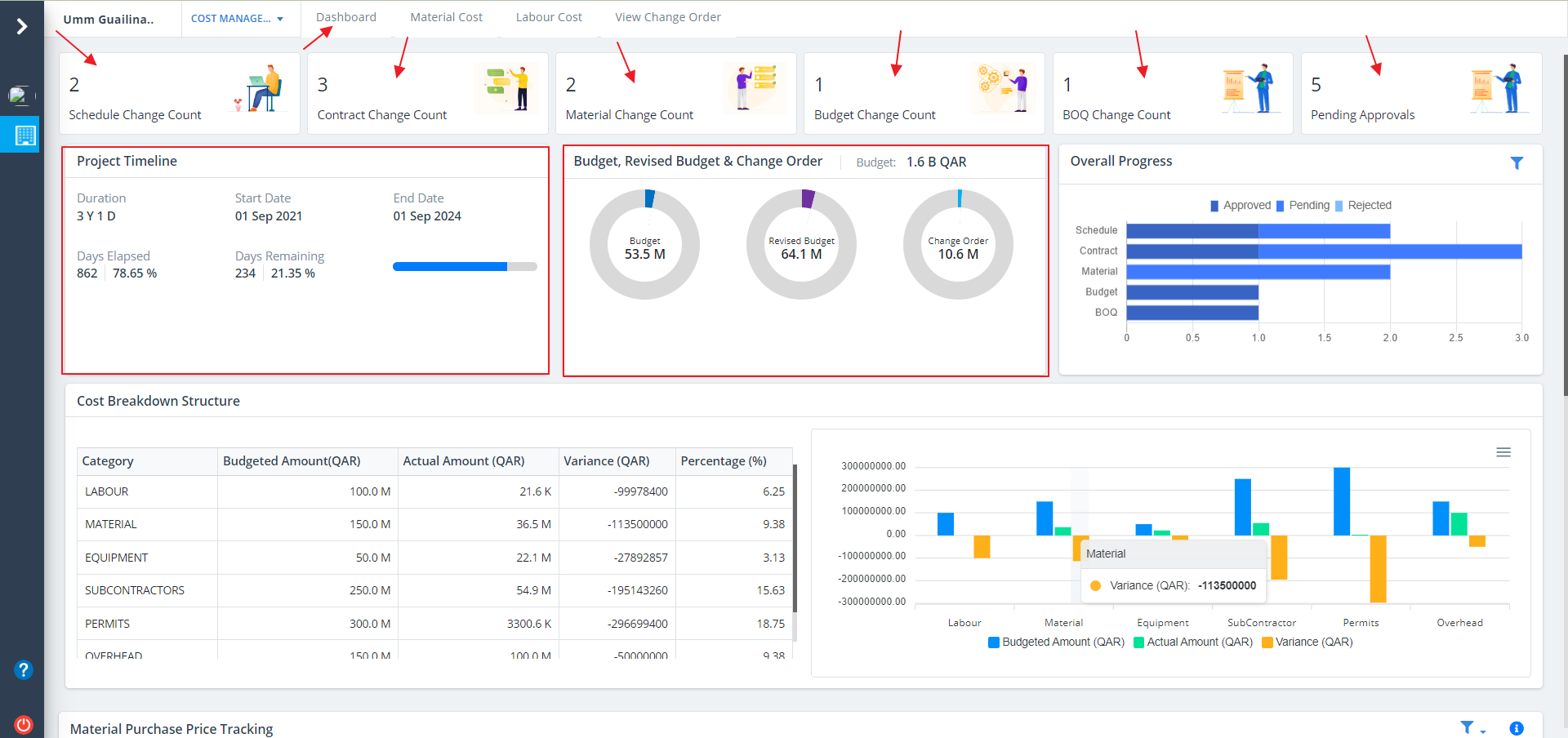The width and height of the screenshot is (1568, 738).
Task: Click the SUBCONTRACTORS row in cost table
Action: pyautogui.click(x=135, y=590)
